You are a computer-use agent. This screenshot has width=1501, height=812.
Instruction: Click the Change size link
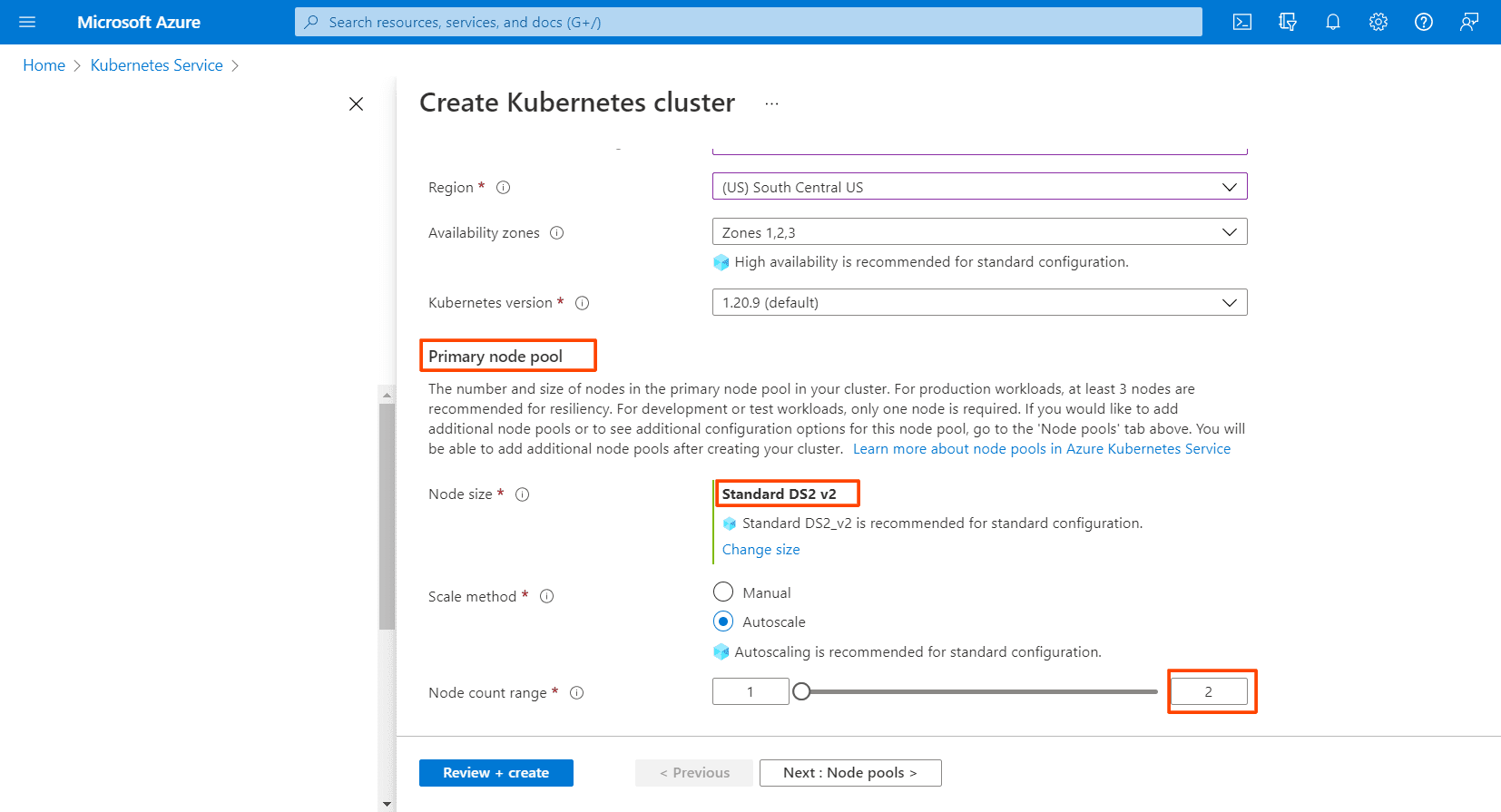760,550
